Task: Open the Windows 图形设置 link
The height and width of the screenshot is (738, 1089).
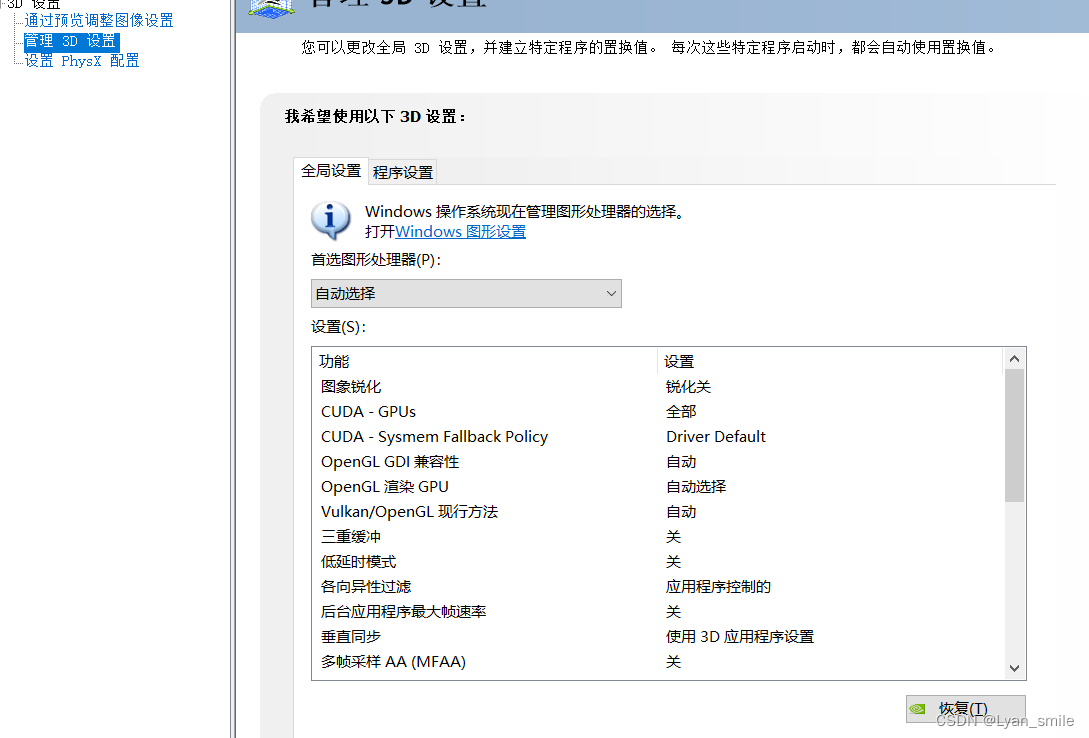Action: click(460, 231)
